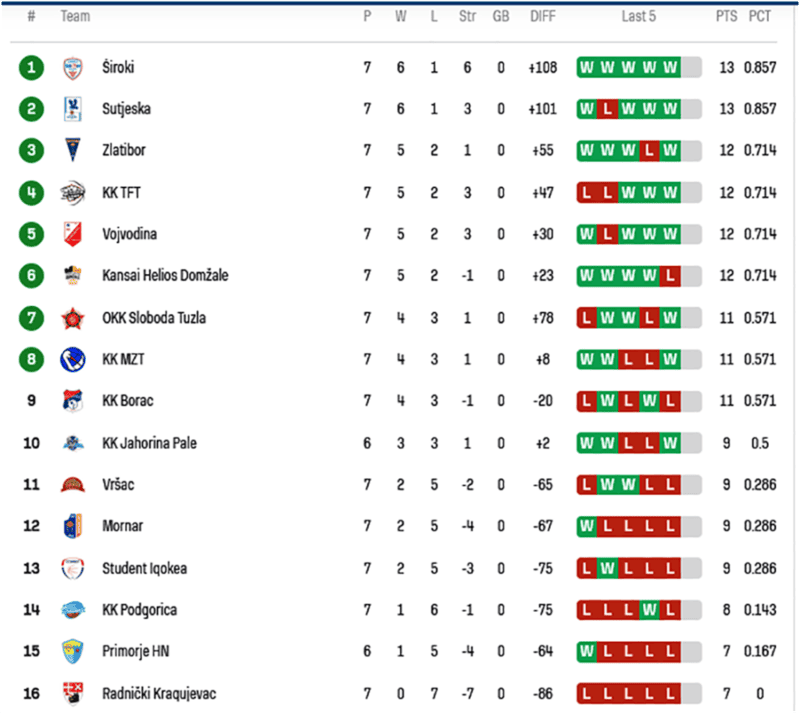This screenshot has width=800, height=713.
Task: Click the Last 5 column header
Action: pos(638,17)
